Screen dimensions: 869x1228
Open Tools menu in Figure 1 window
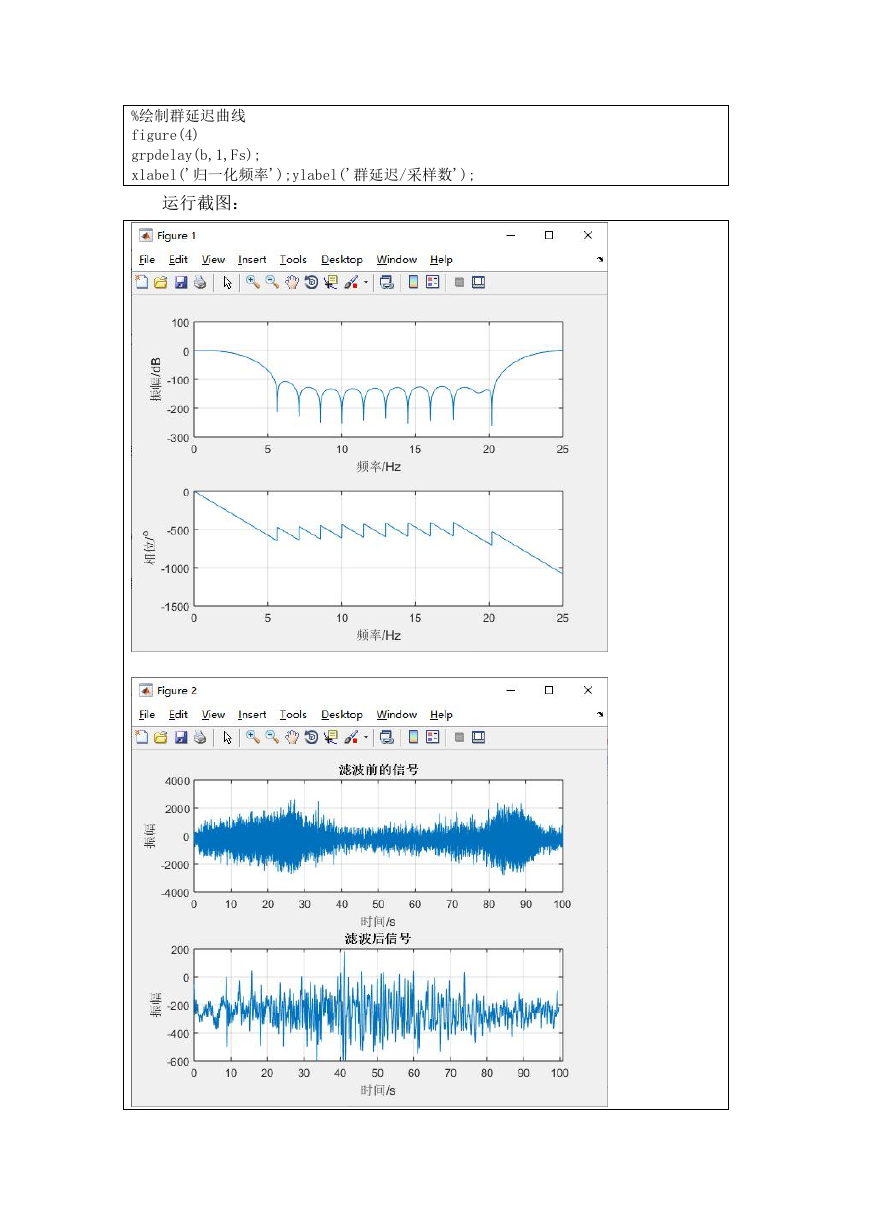293,260
